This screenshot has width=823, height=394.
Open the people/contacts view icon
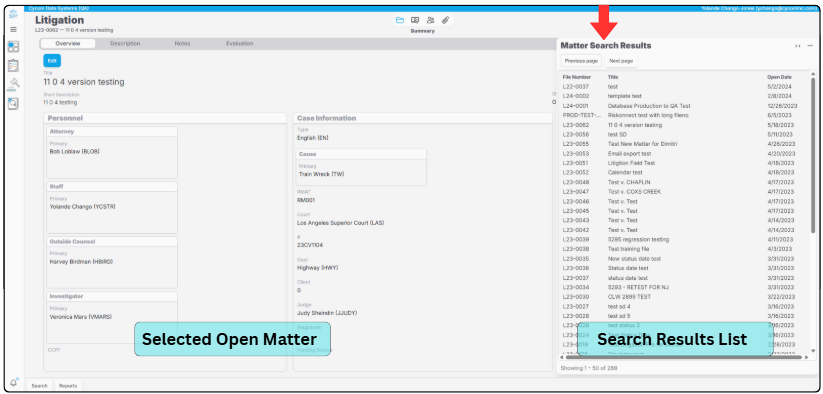pos(430,20)
